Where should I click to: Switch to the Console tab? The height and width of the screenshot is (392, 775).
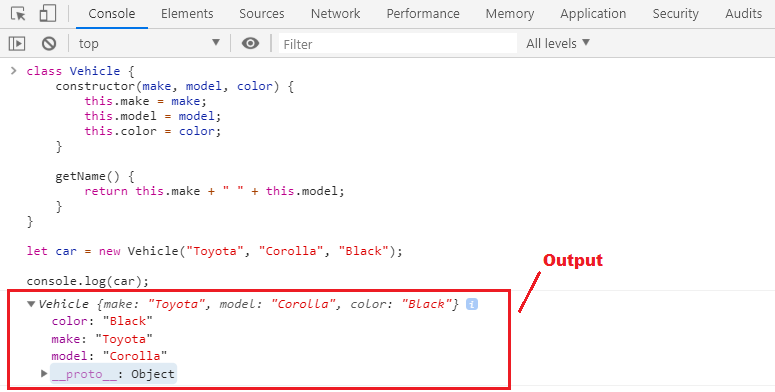(112, 14)
